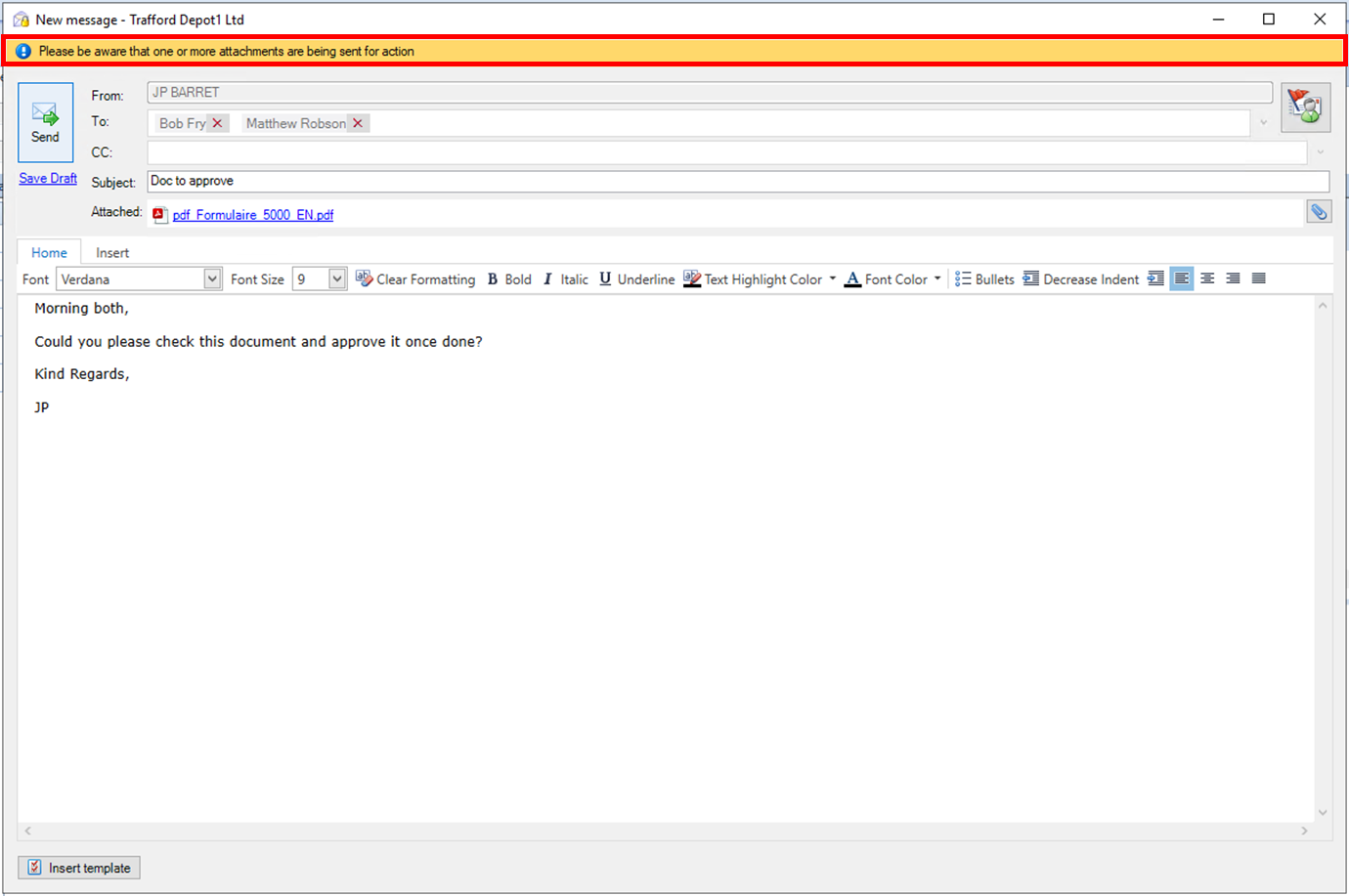Select align right icon
The height and width of the screenshot is (896, 1349).
[x=1233, y=278]
